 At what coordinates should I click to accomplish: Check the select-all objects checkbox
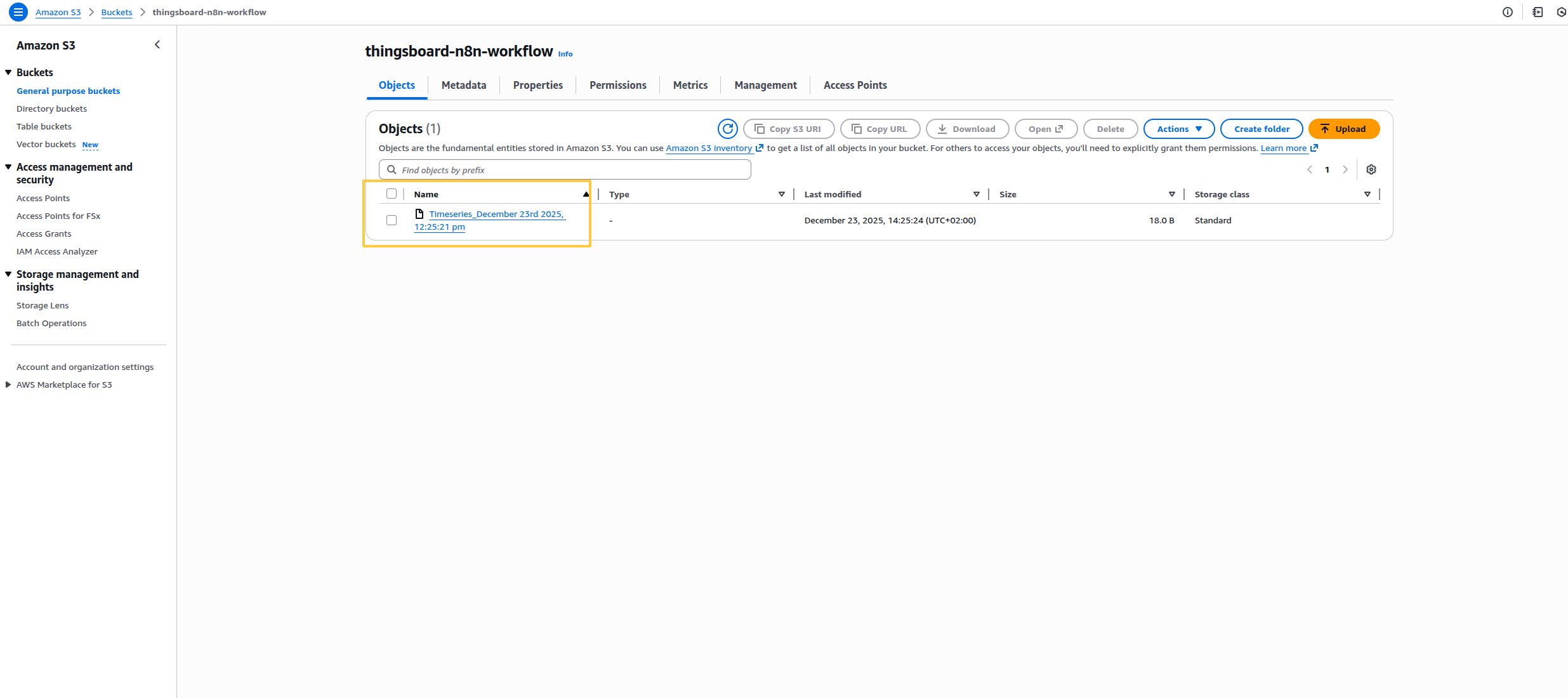click(x=392, y=194)
